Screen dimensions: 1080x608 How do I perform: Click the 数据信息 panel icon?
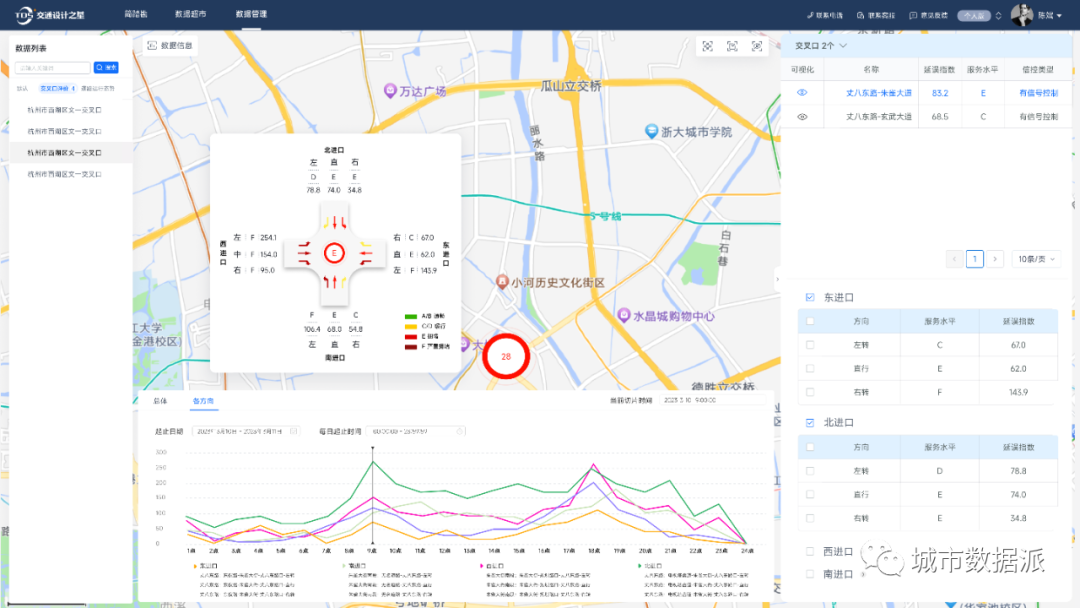click(152, 45)
